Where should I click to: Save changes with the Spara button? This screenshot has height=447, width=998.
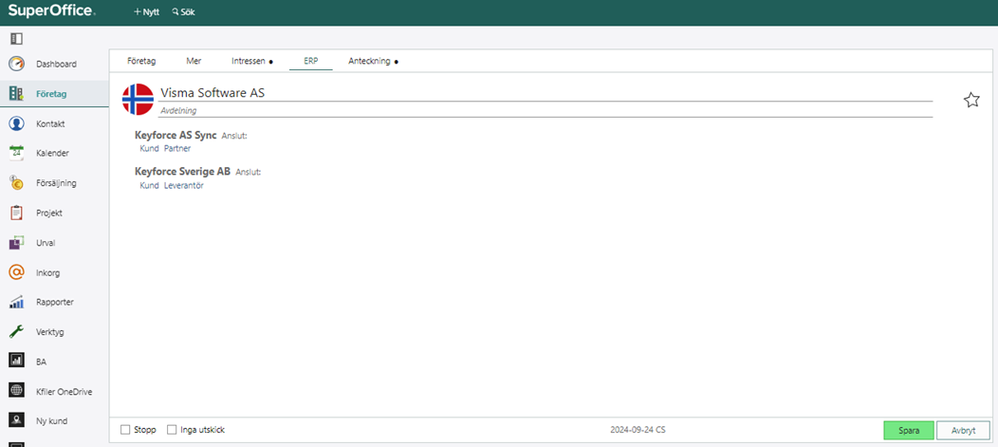(x=908, y=430)
